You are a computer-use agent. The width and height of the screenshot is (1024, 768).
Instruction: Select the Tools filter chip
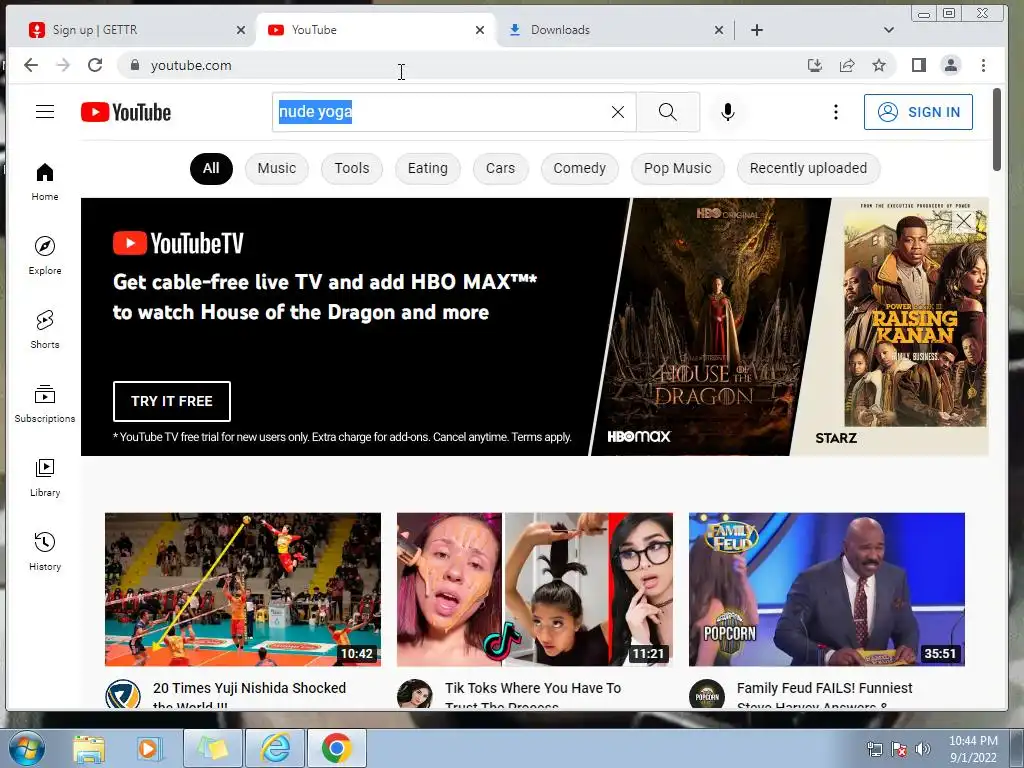pyautogui.click(x=351, y=168)
